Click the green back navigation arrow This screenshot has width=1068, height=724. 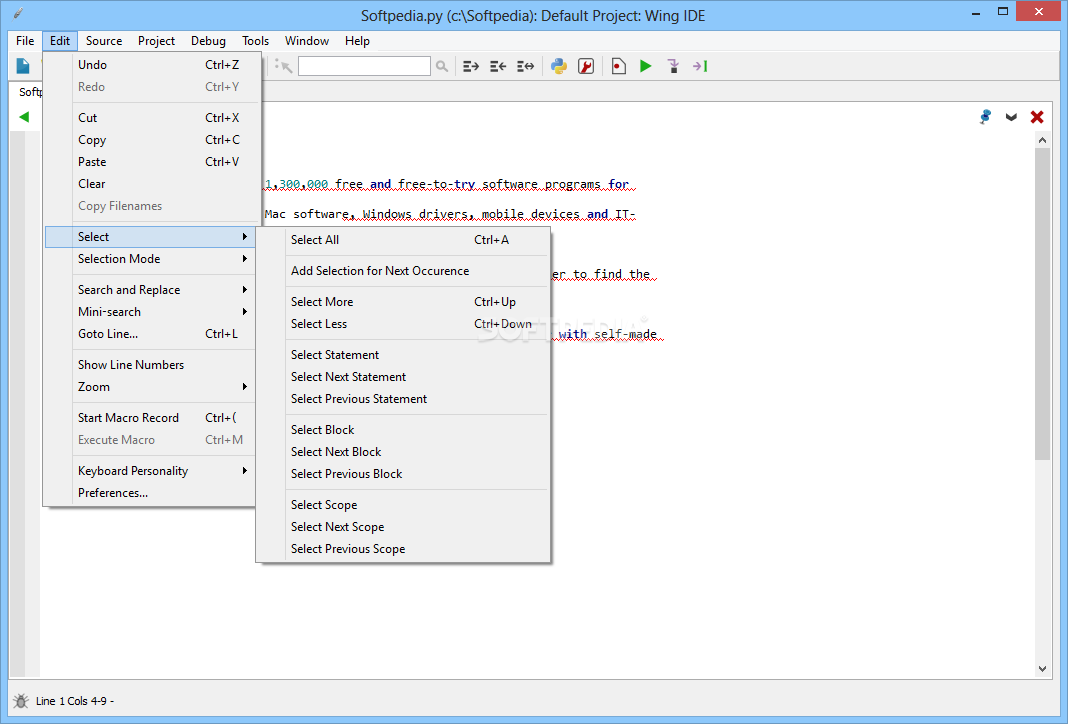(x=25, y=116)
